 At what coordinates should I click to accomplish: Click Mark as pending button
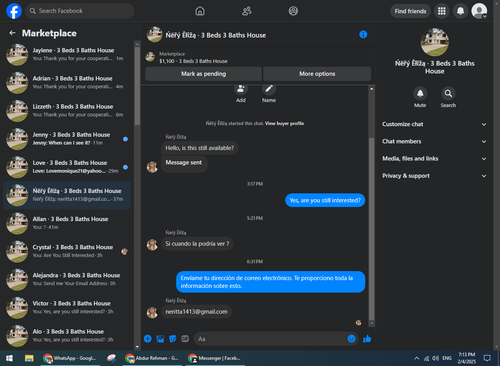click(x=203, y=74)
